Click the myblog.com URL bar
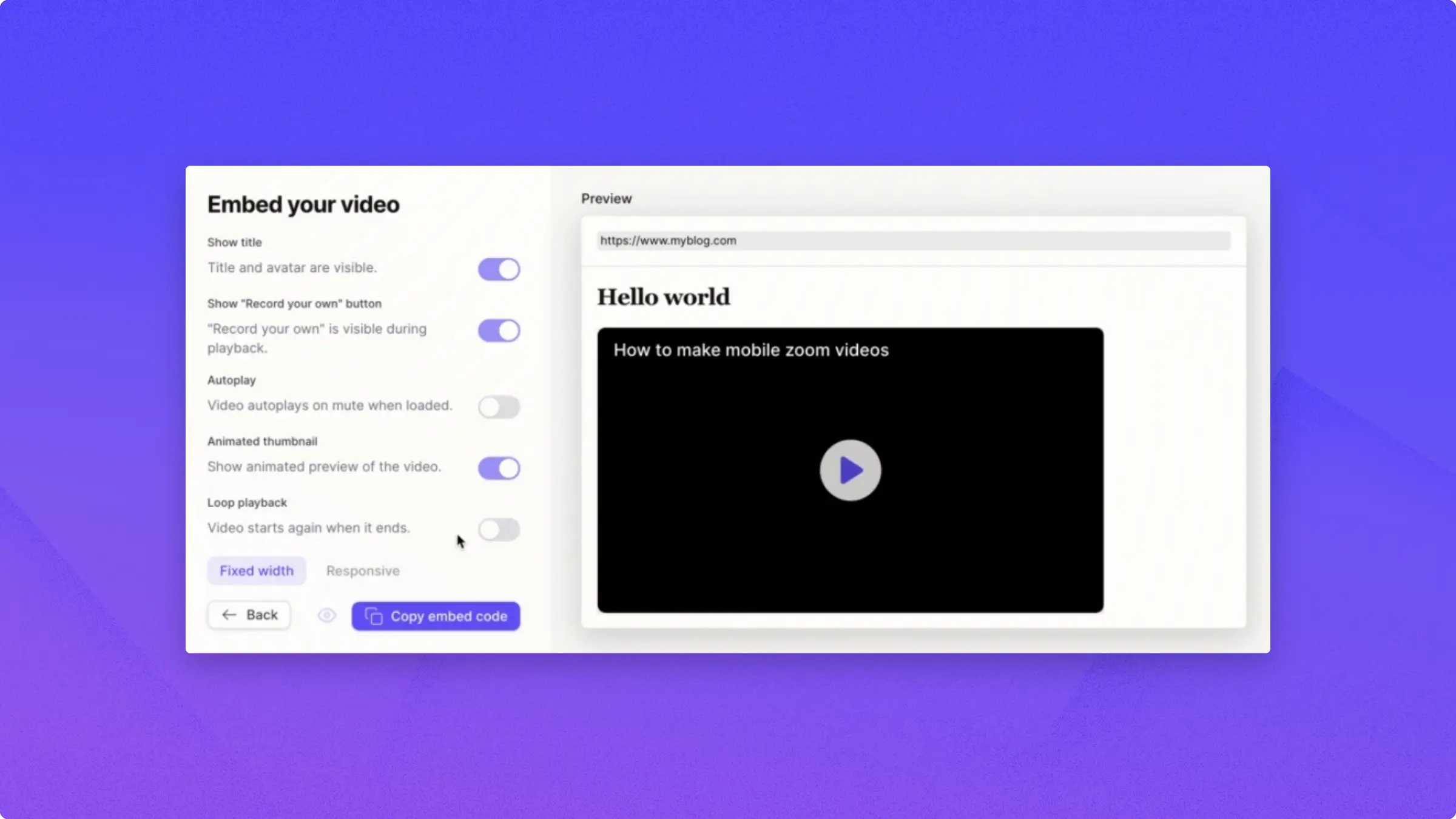 (913, 241)
